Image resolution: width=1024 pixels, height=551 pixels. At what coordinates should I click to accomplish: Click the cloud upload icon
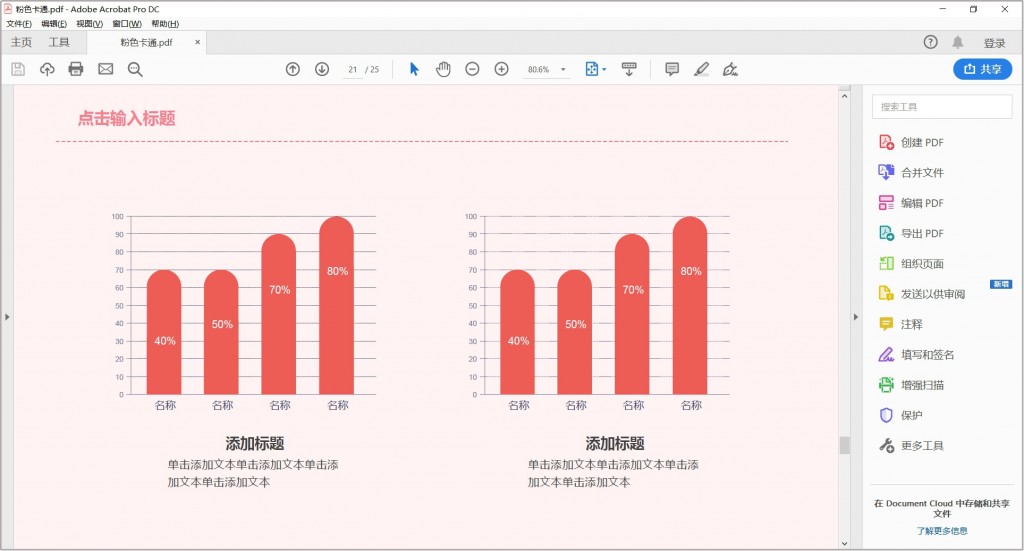coord(47,69)
